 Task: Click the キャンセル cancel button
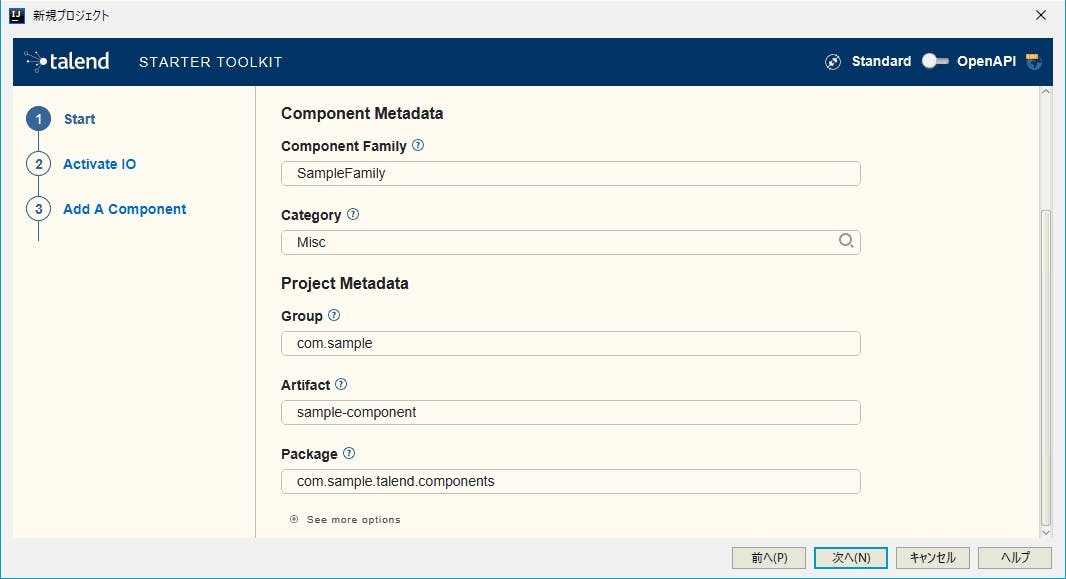[x=933, y=558]
